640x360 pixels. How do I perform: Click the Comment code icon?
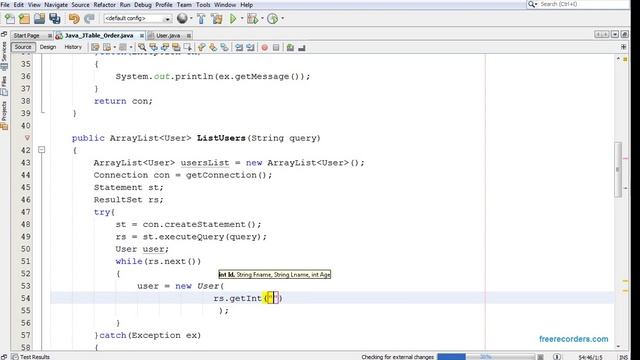(x=290, y=48)
